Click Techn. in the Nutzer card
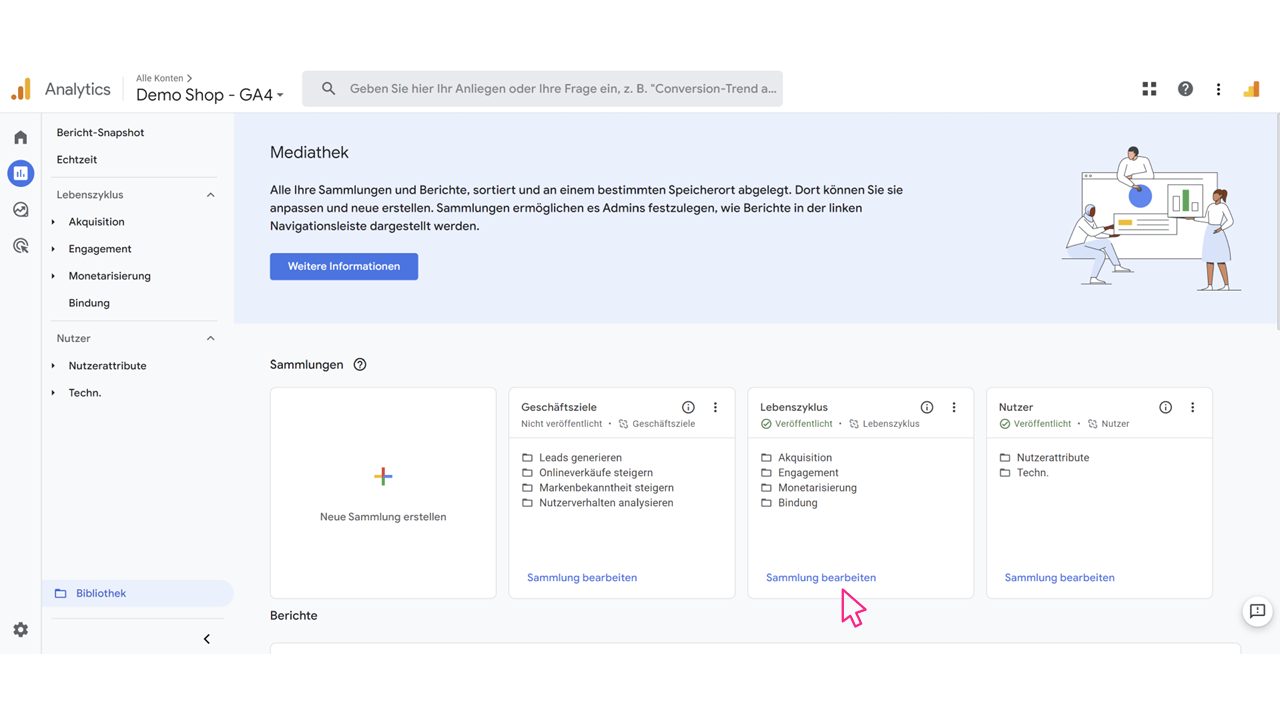1280x720 pixels. pos(1033,473)
